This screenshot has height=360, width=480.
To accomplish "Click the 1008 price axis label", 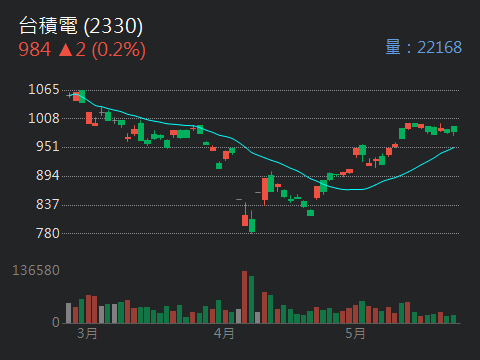I will [x=44, y=118].
